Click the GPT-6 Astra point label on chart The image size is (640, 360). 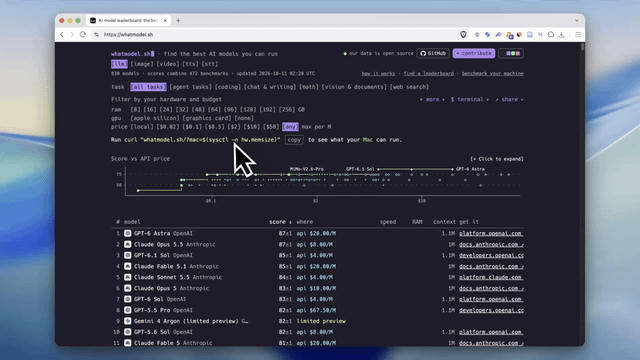pos(470,169)
